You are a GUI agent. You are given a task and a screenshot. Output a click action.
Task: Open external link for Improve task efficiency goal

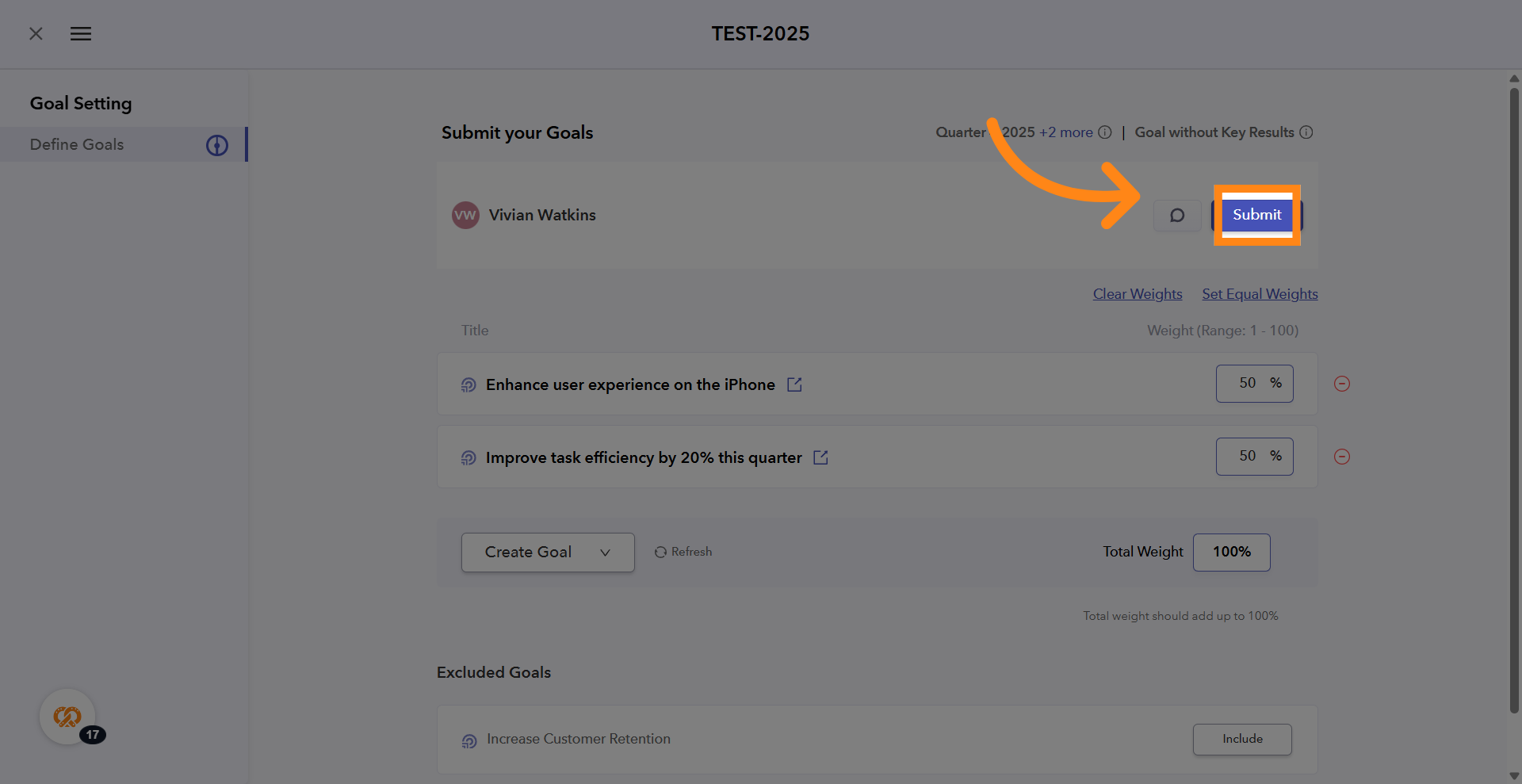click(820, 457)
